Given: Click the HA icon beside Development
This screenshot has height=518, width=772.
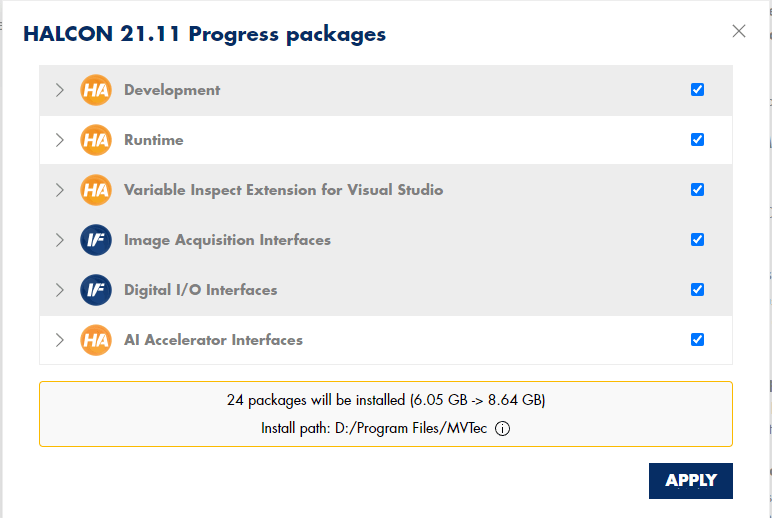Looking at the screenshot, I should [x=96, y=90].
